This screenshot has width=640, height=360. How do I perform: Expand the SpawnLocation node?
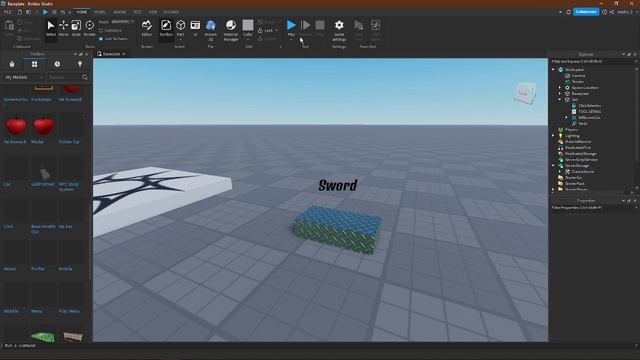(x=560, y=87)
